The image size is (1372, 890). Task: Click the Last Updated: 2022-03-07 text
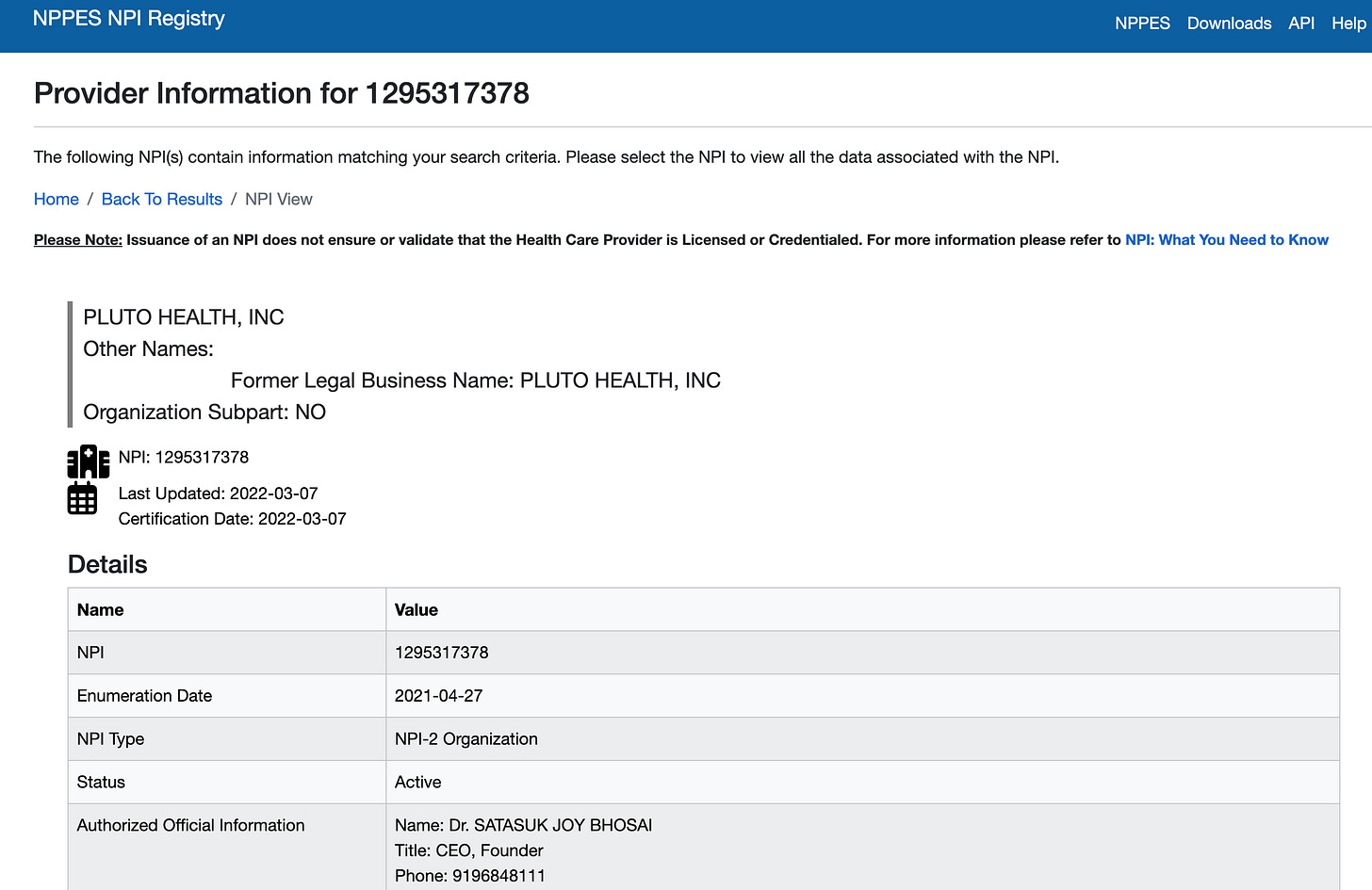coord(219,494)
